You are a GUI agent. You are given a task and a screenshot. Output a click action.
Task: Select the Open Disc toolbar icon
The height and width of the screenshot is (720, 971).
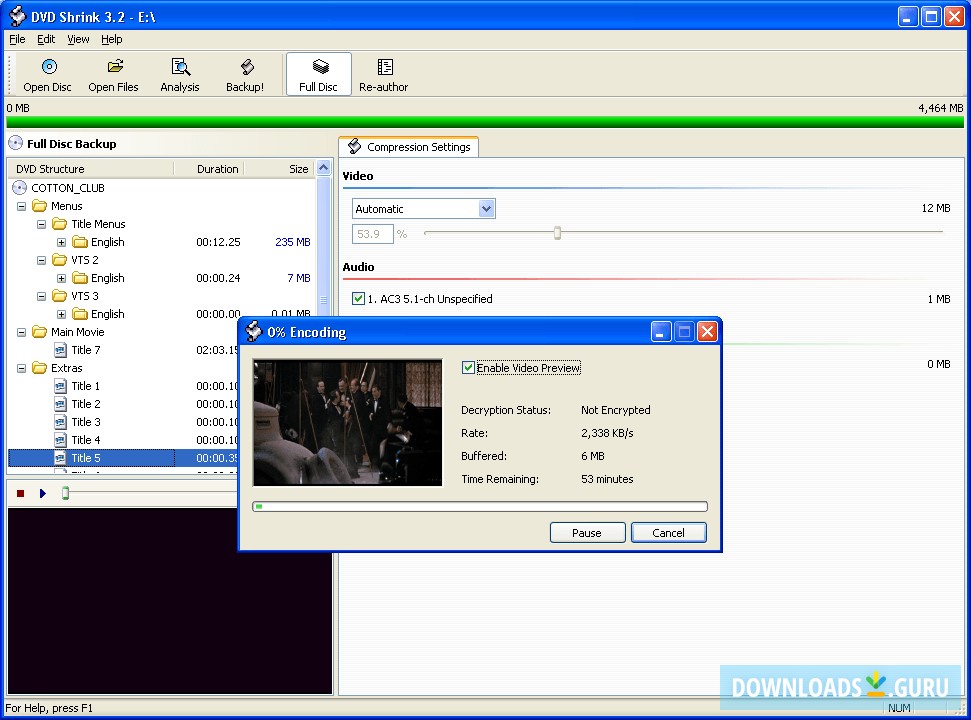tap(47, 70)
